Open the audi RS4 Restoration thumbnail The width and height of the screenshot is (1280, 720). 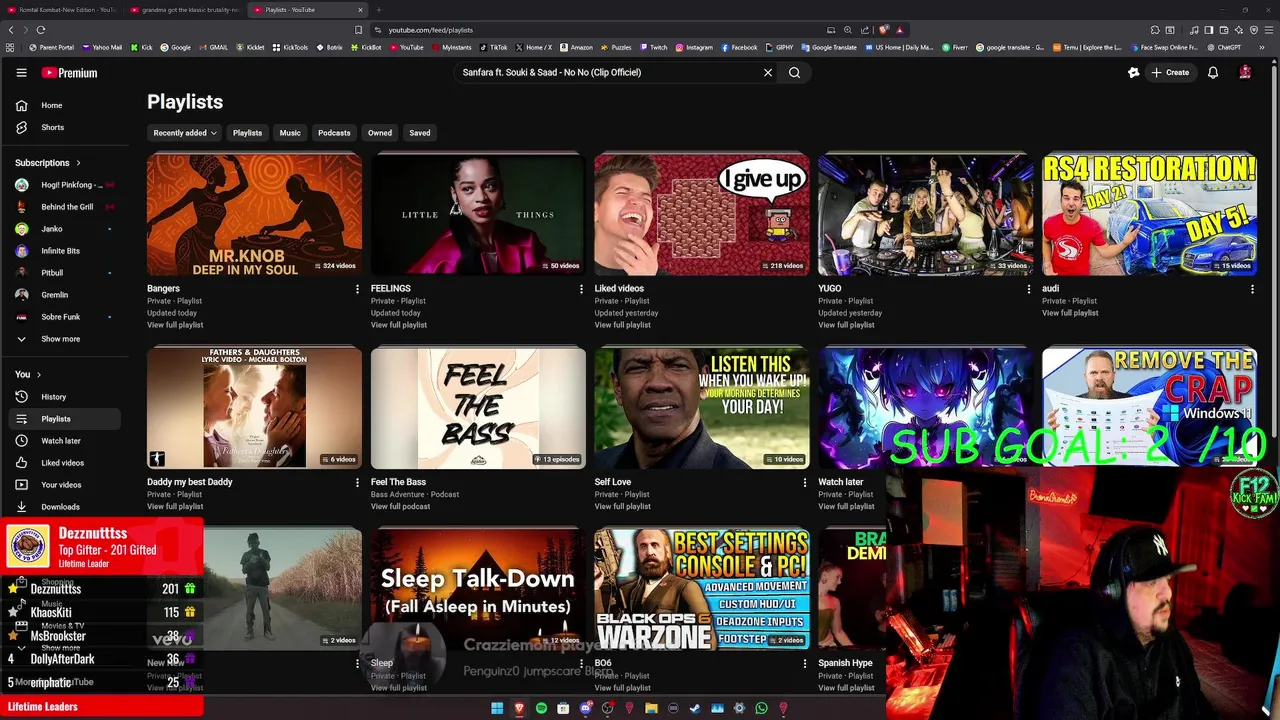pyautogui.click(x=1149, y=215)
